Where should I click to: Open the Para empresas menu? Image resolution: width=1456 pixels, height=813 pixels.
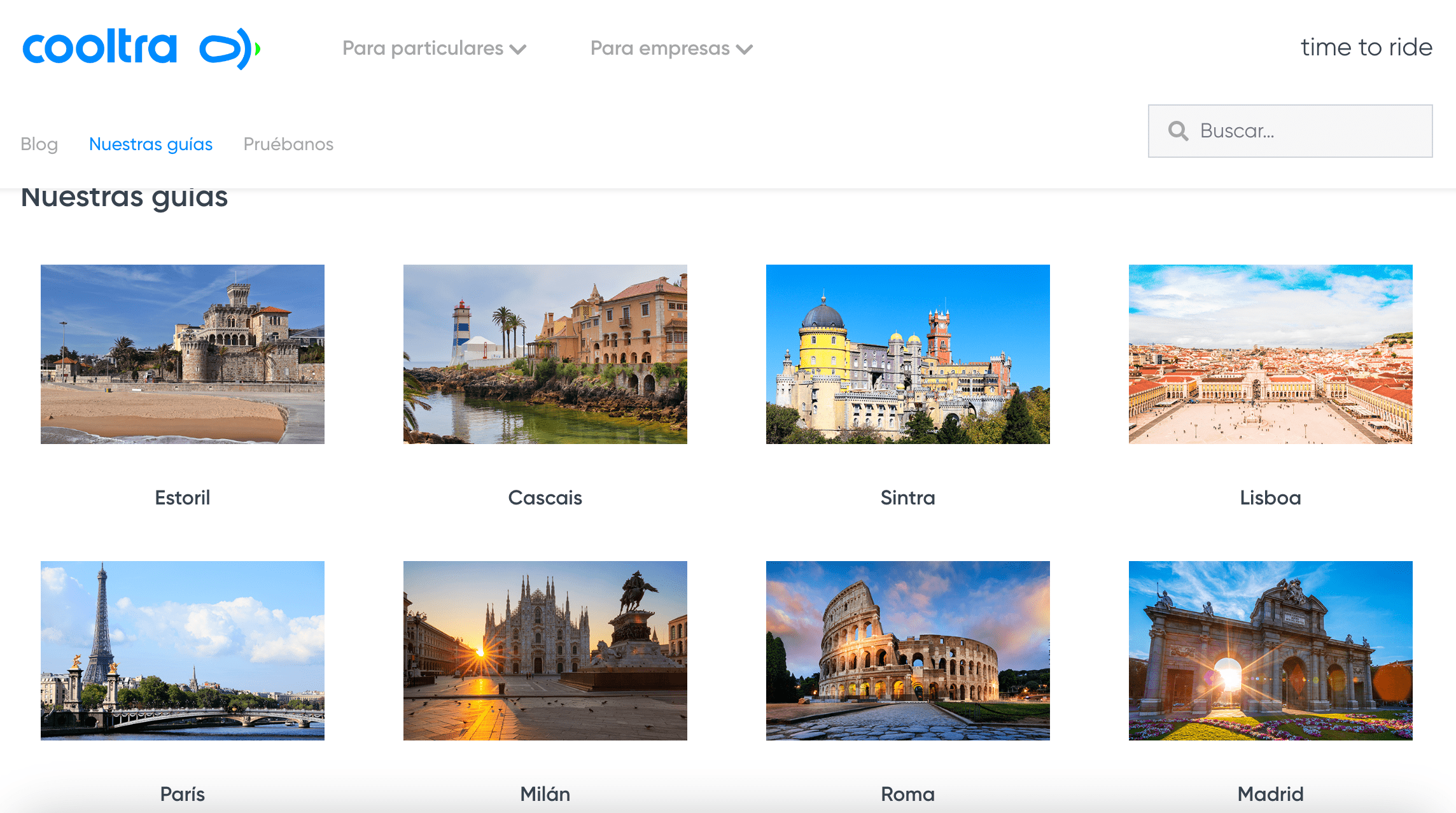click(660, 48)
